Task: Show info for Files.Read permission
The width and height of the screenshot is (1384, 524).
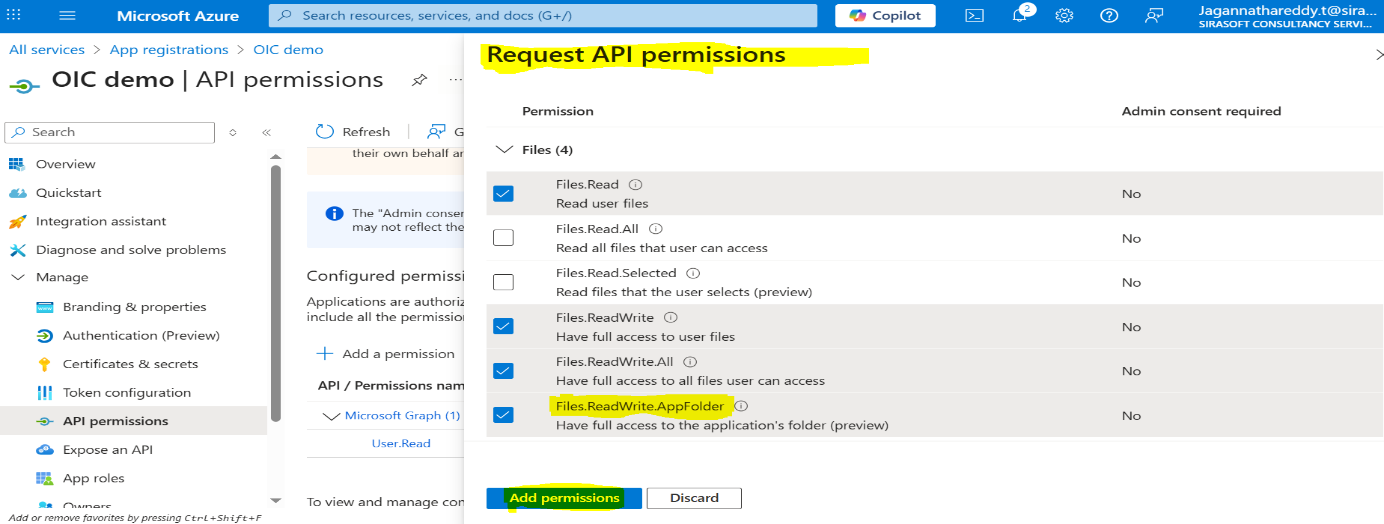Action: tap(635, 184)
